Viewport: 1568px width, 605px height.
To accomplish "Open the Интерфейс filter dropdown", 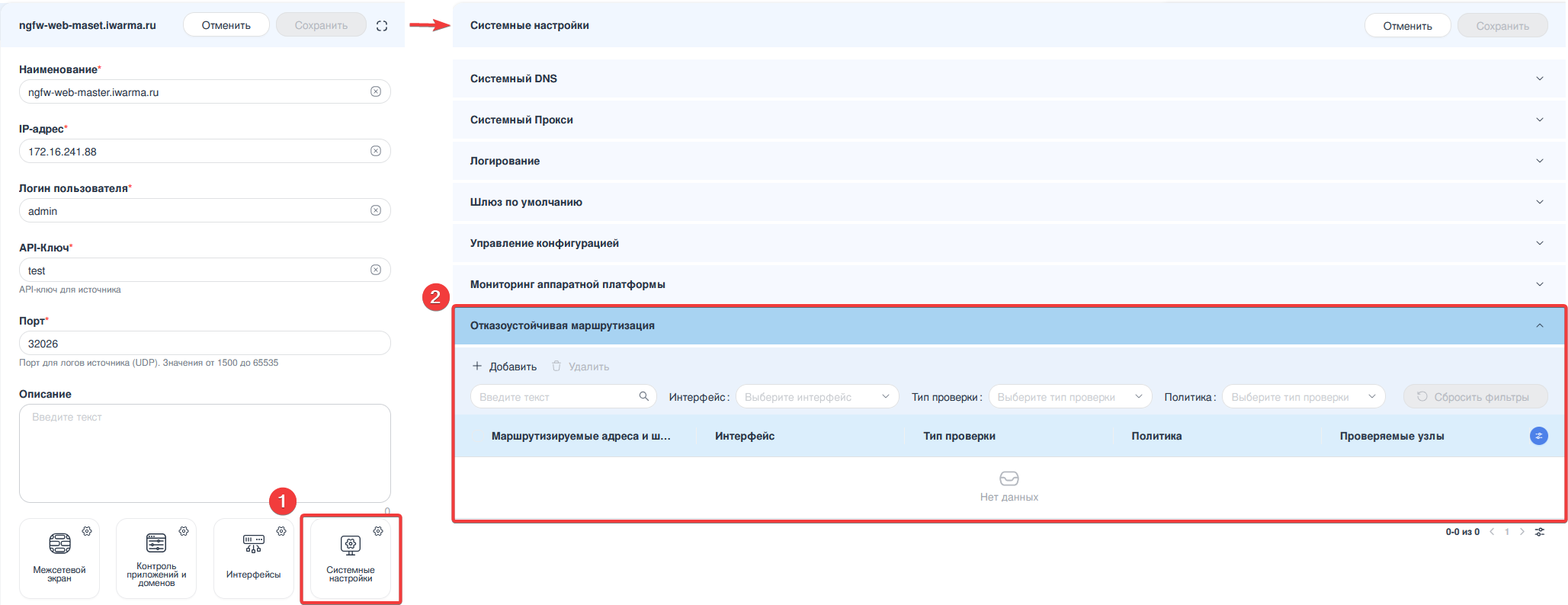I will click(x=816, y=397).
